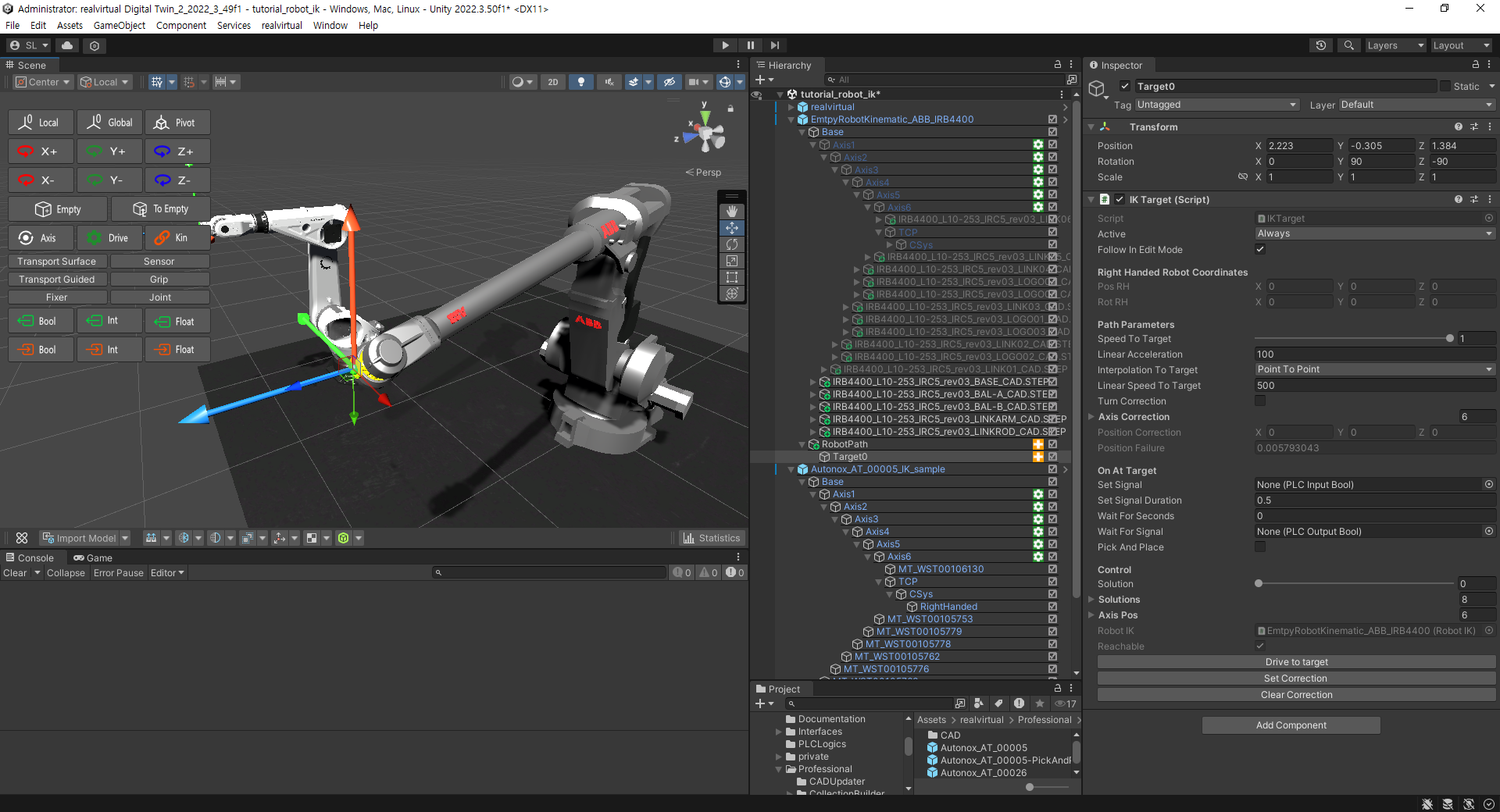Image resolution: width=1500 pixels, height=812 pixels.
Task: Open the Undo History icon
Action: [x=1321, y=45]
